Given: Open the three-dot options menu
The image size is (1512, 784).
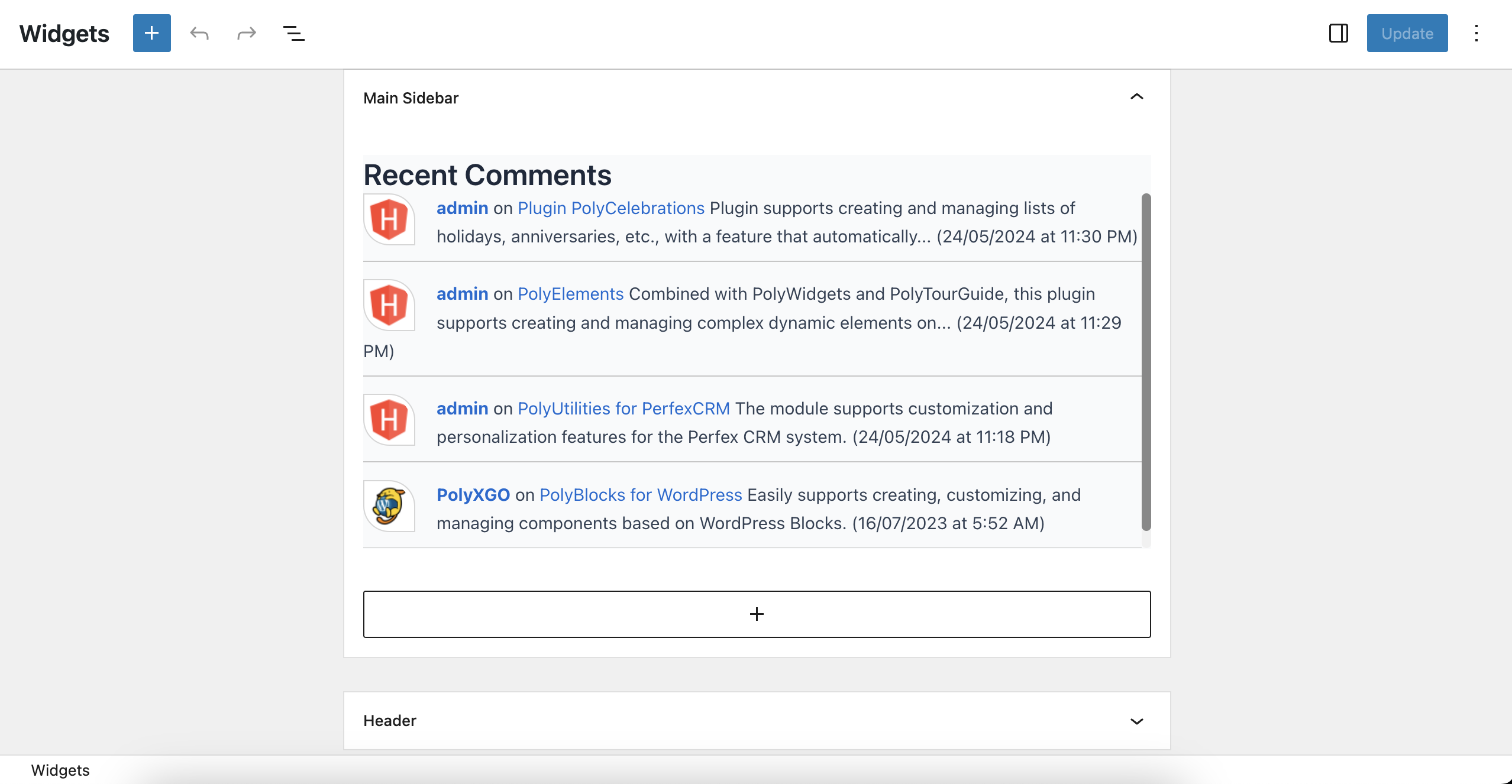Looking at the screenshot, I should (x=1477, y=33).
